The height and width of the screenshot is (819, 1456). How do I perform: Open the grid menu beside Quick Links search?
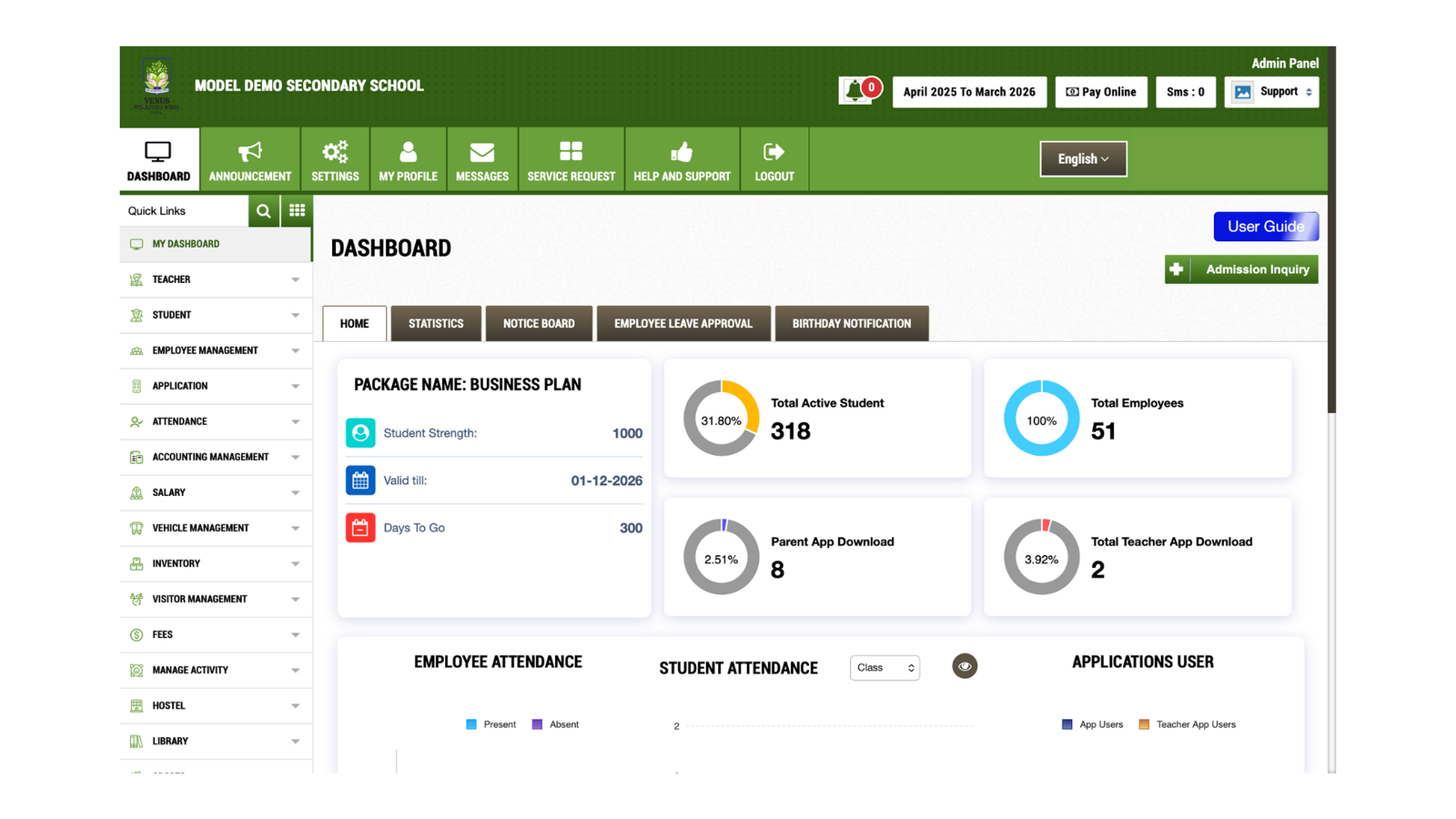pos(297,210)
